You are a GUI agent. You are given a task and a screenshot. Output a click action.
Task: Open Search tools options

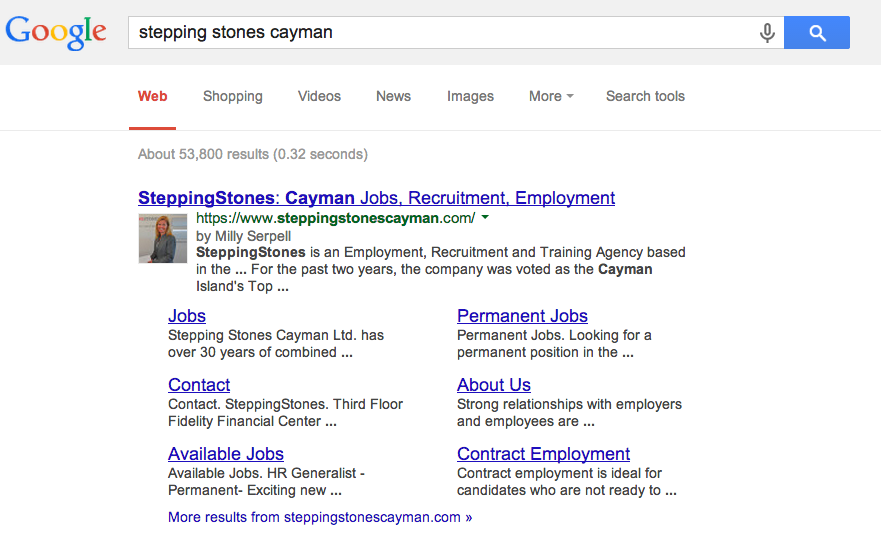click(645, 96)
